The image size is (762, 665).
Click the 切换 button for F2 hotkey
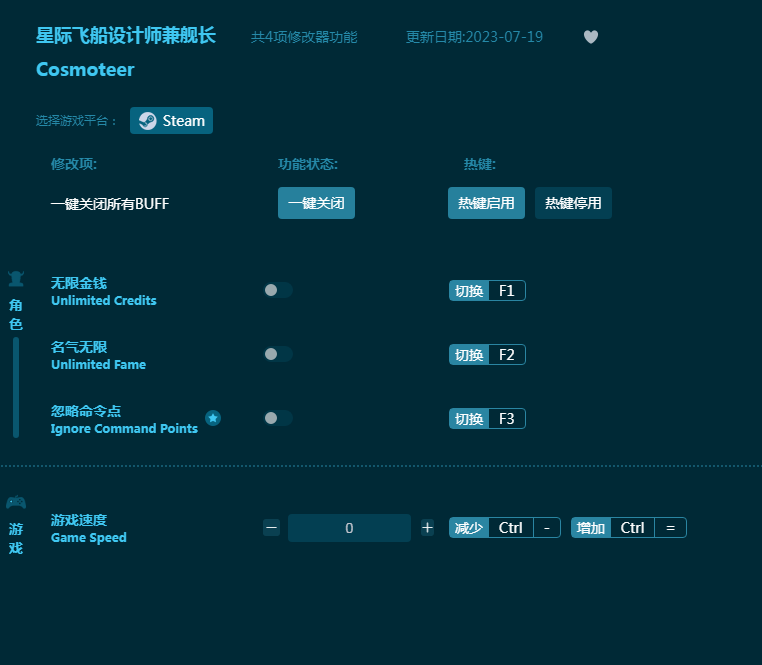(x=469, y=354)
